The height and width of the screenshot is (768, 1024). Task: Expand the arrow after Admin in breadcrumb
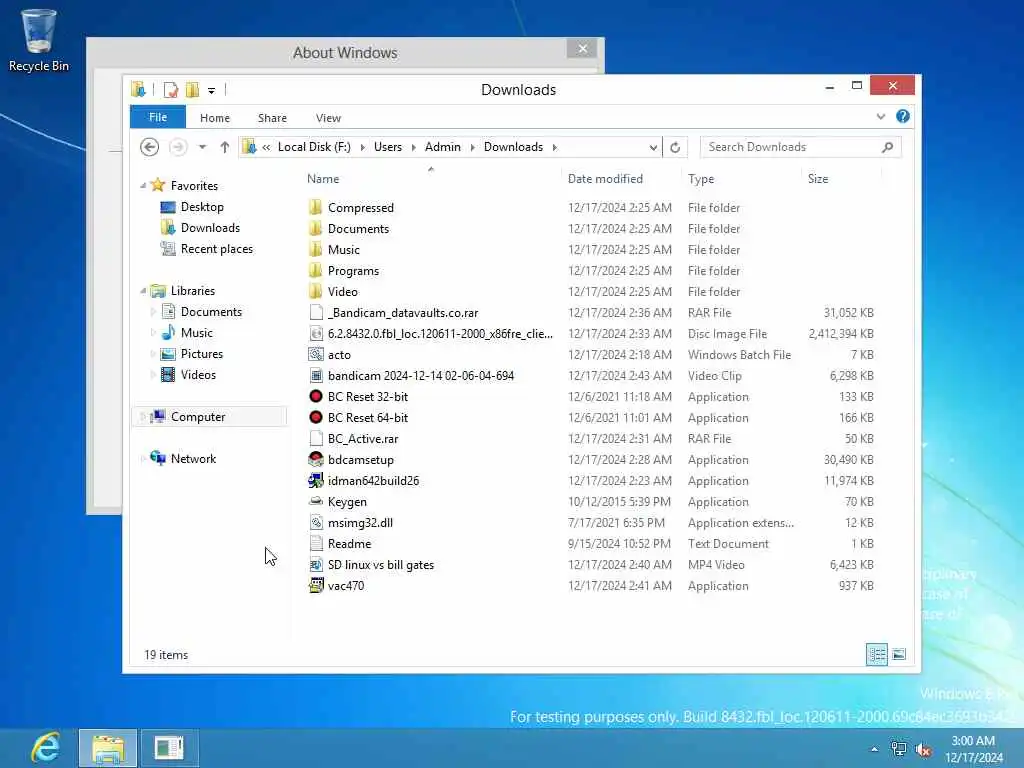point(473,147)
